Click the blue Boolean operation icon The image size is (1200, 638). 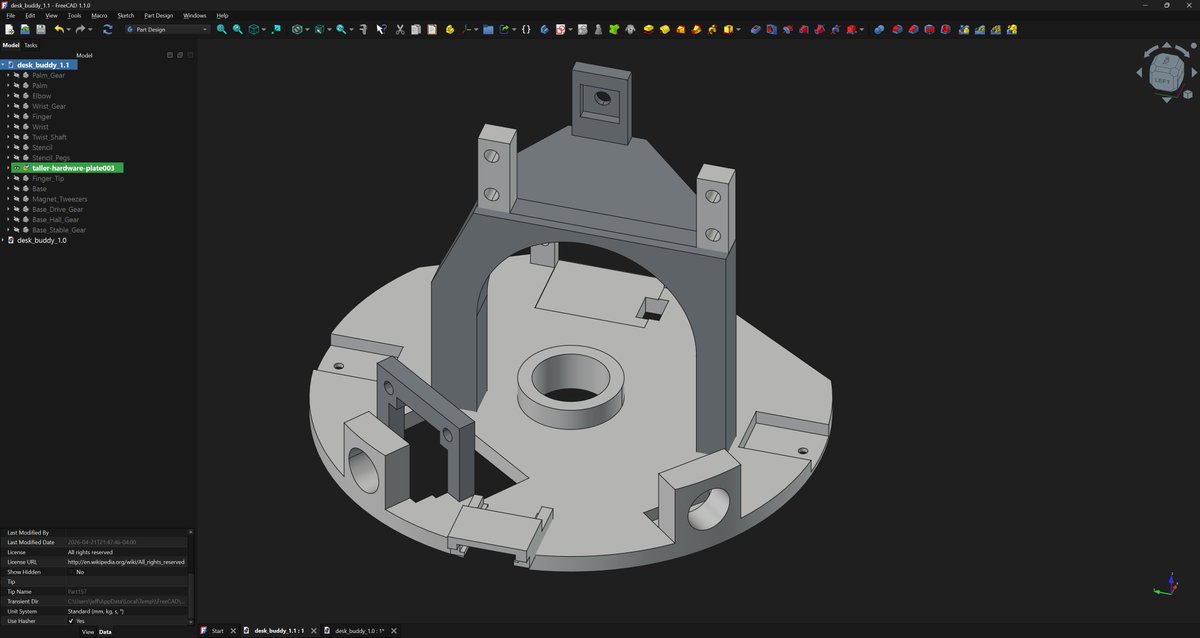(x=879, y=29)
